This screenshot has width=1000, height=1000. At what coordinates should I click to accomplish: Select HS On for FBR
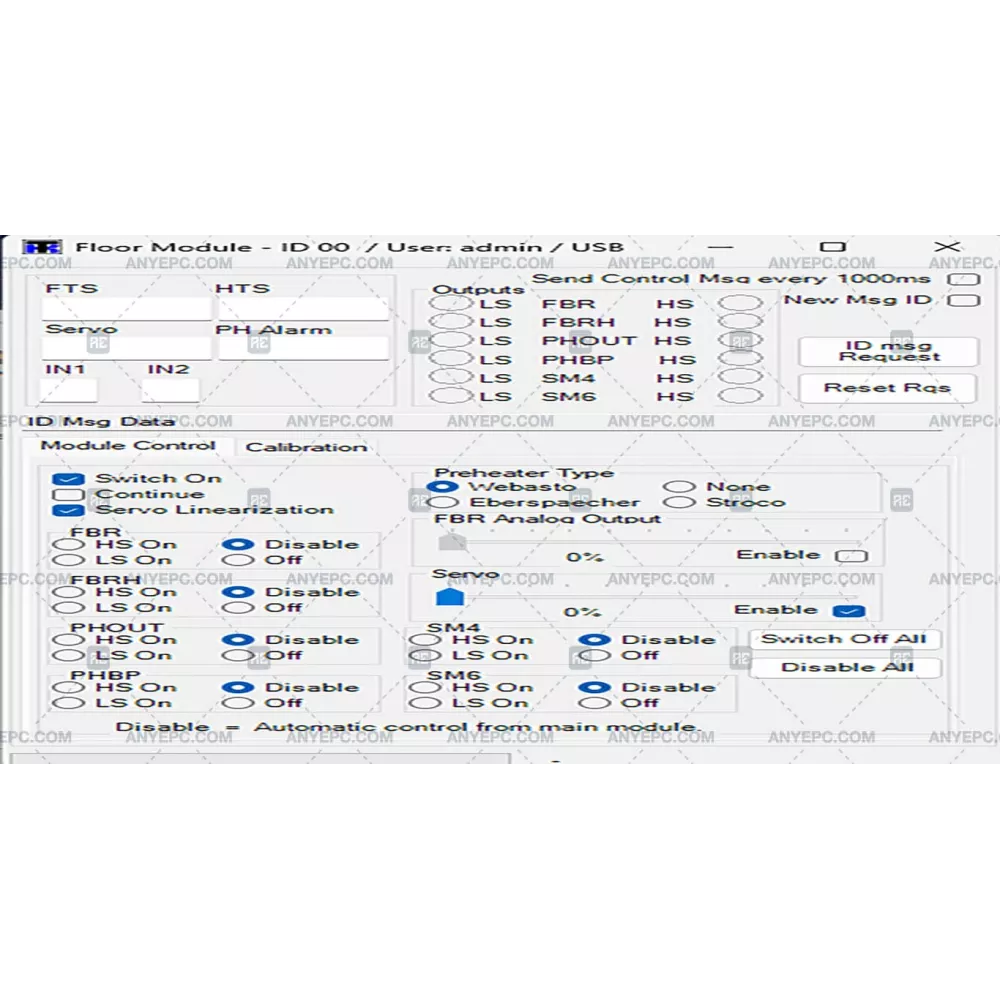70,545
